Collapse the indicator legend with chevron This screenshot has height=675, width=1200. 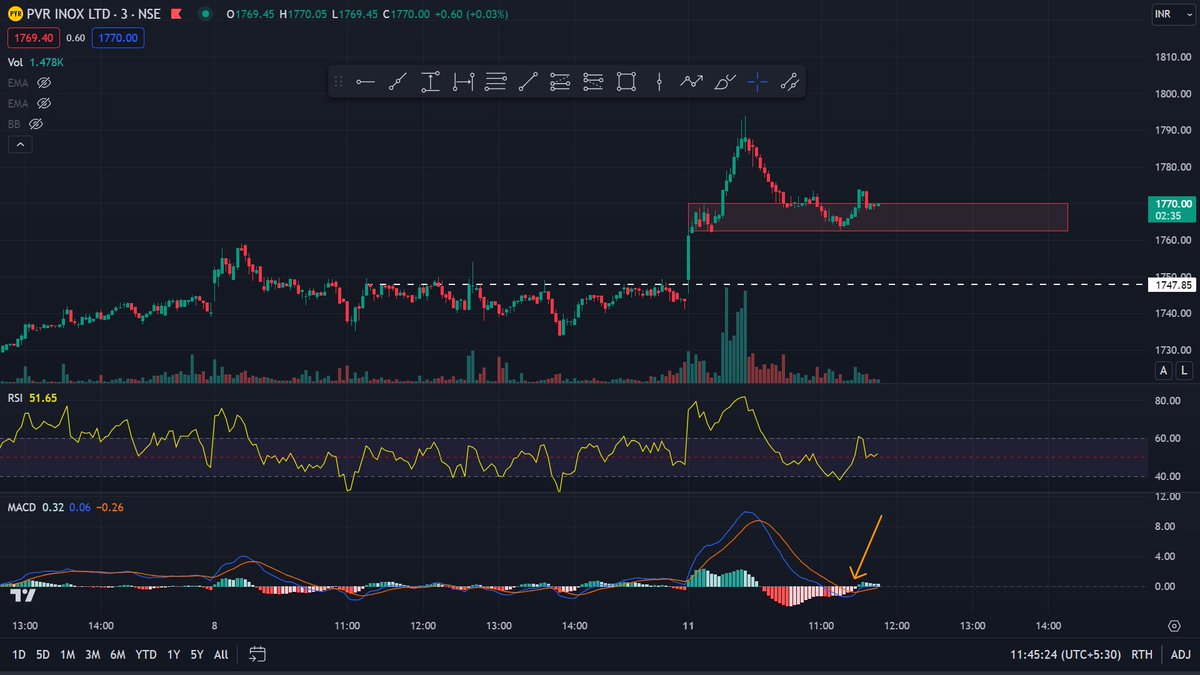(x=19, y=145)
